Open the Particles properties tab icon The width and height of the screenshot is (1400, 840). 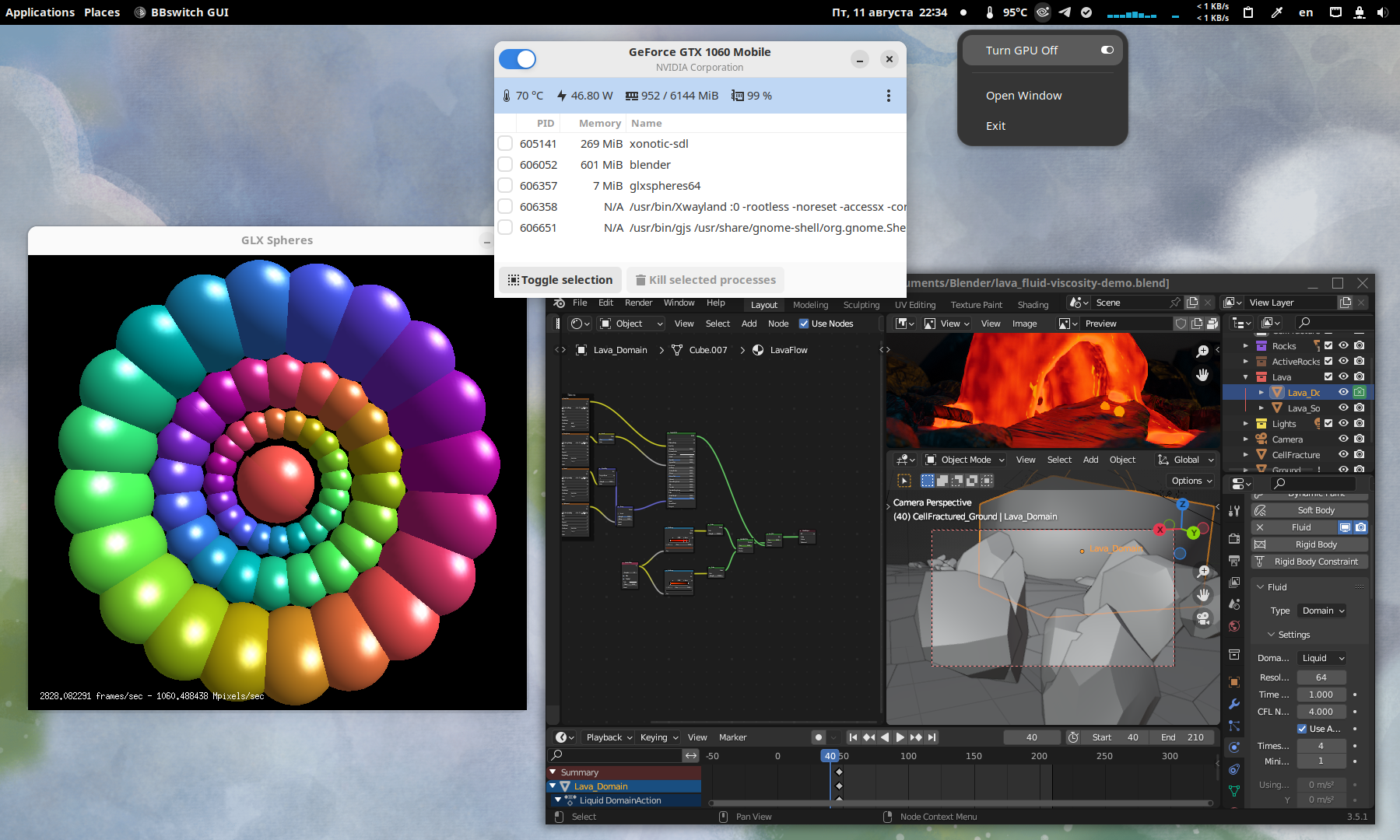point(1234,726)
